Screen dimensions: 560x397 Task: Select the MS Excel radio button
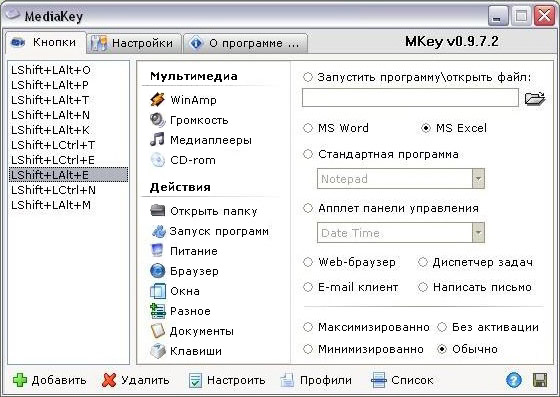coord(426,128)
